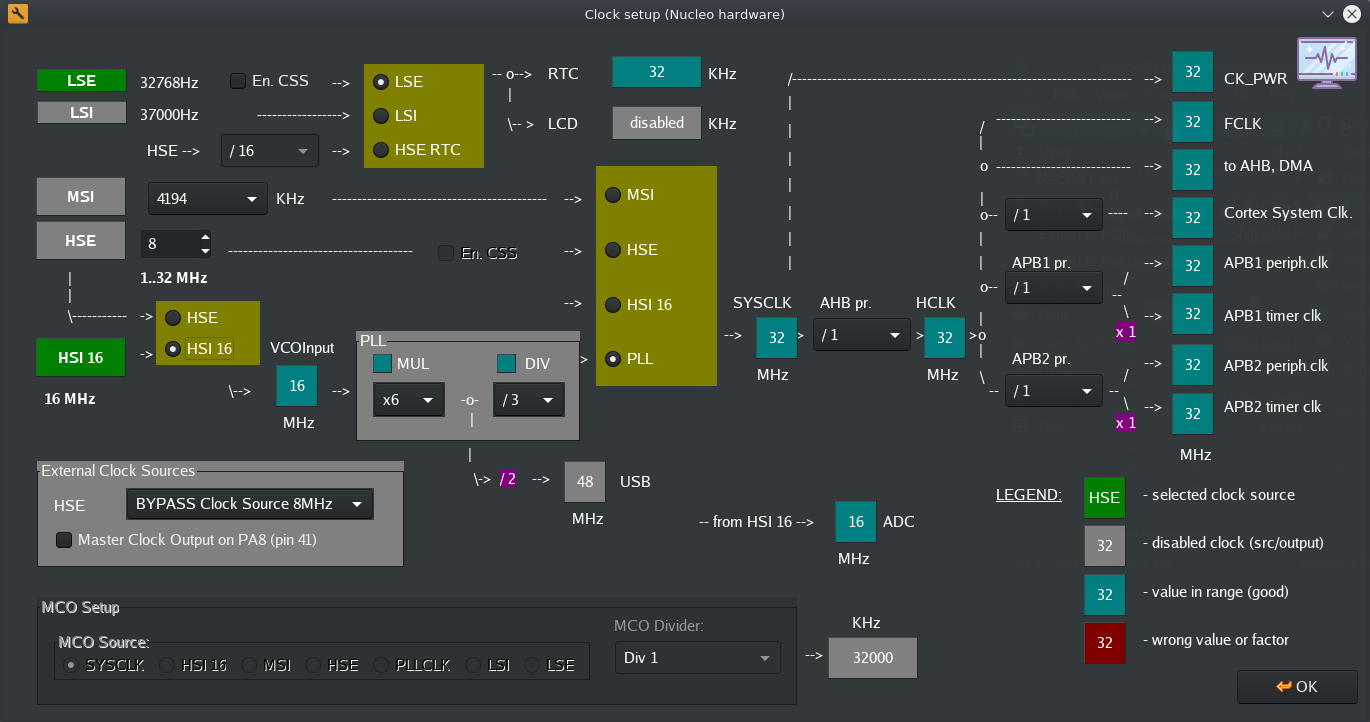The width and height of the screenshot is (1370, 722).
Task: Open the HSE RTC divider dropdown
Action: click(x=269, y=150)
